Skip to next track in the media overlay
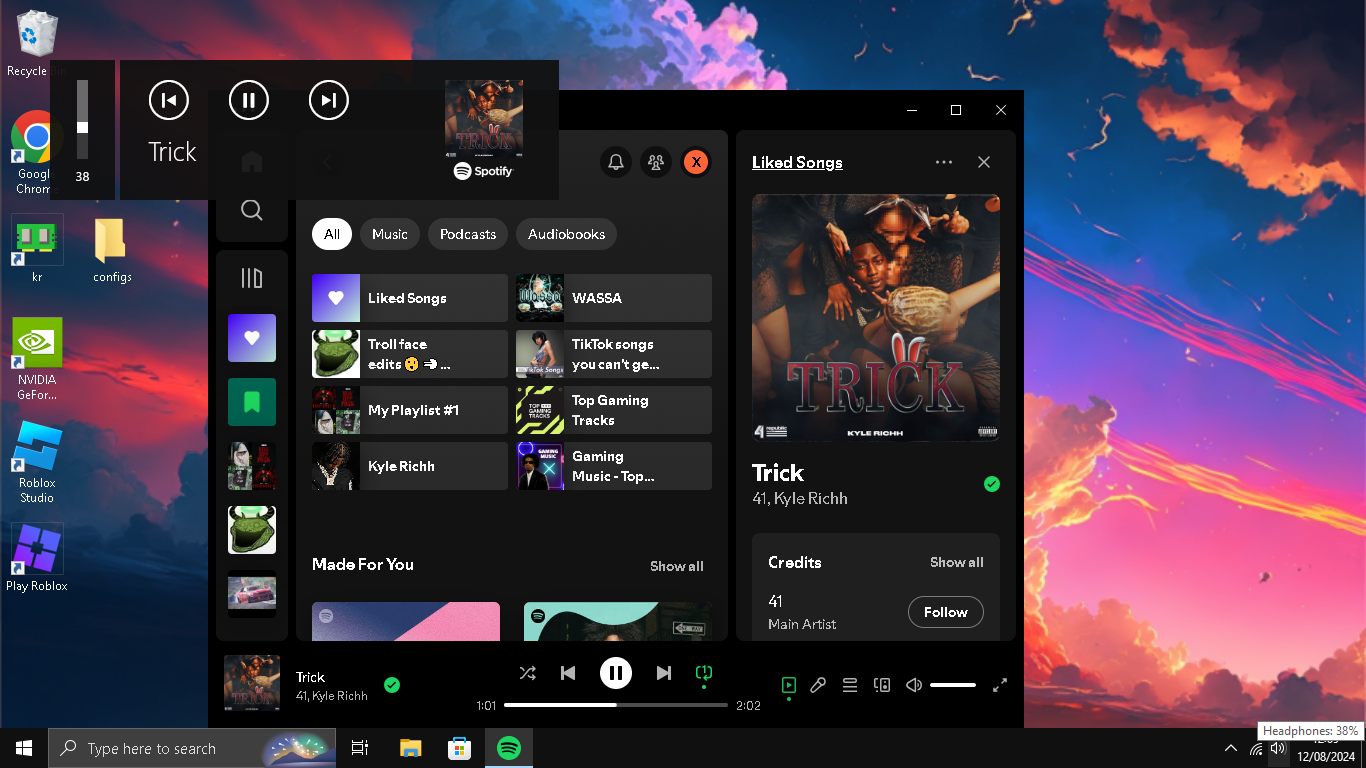1366x768 pixels. tap(328, 100)
